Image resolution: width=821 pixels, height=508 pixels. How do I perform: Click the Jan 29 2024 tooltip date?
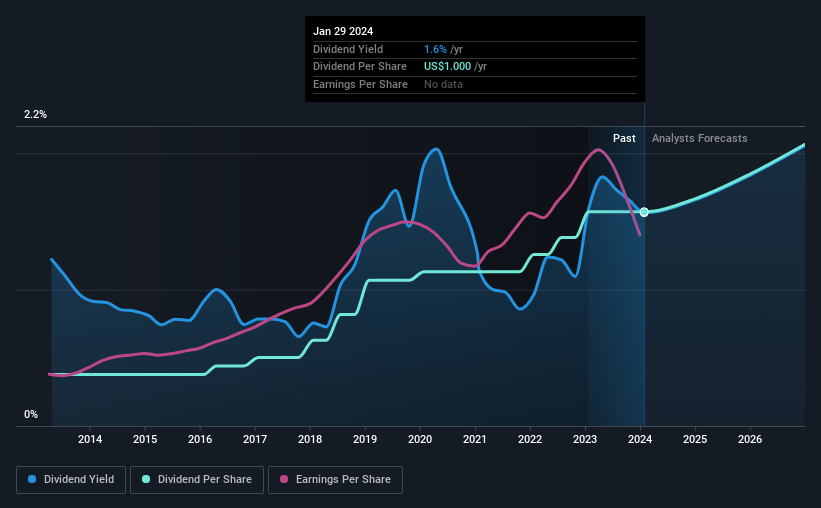[343, 31]
